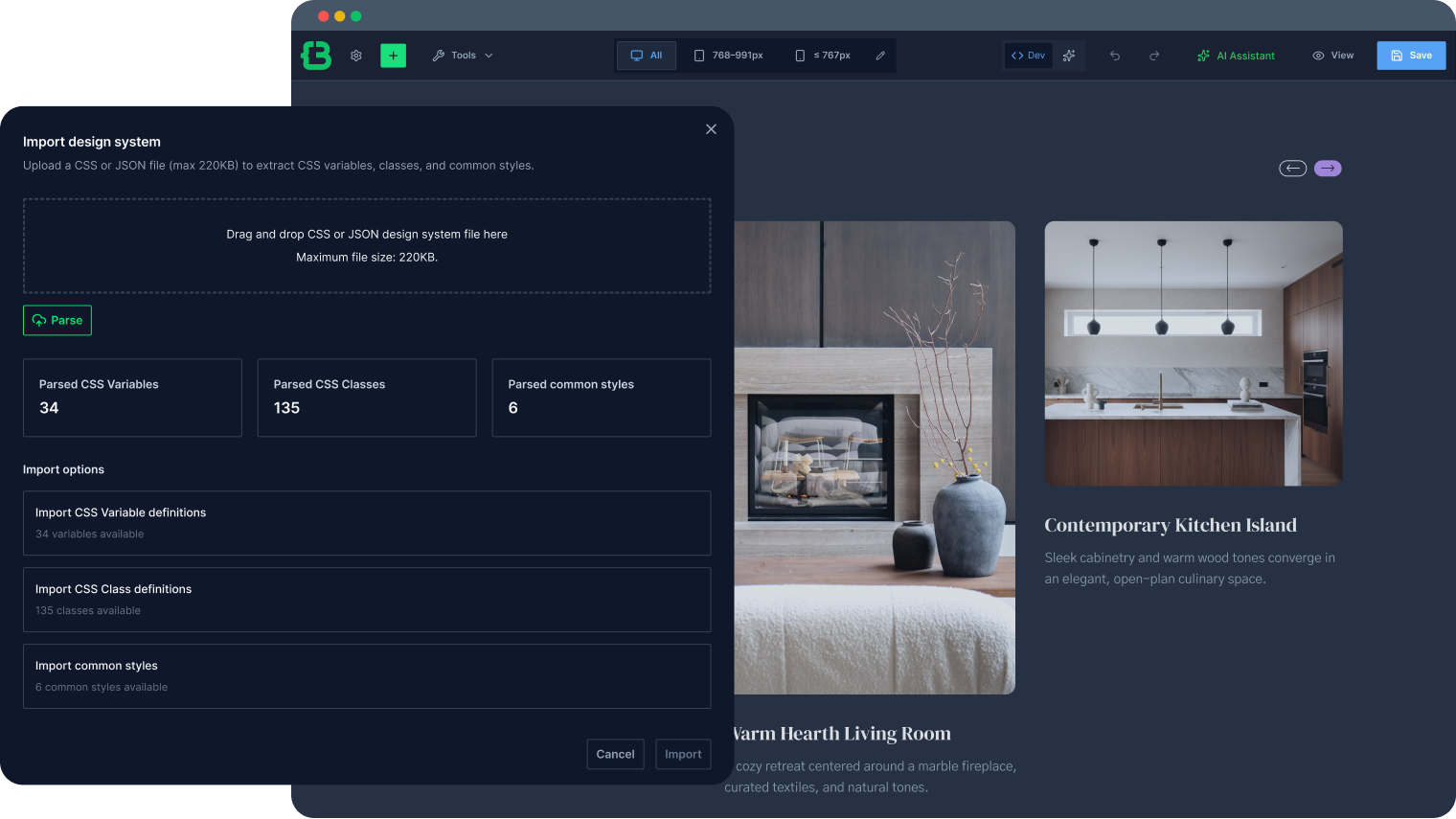Click the kitchen island image

pyautogui.click(x=1194, y=353)
